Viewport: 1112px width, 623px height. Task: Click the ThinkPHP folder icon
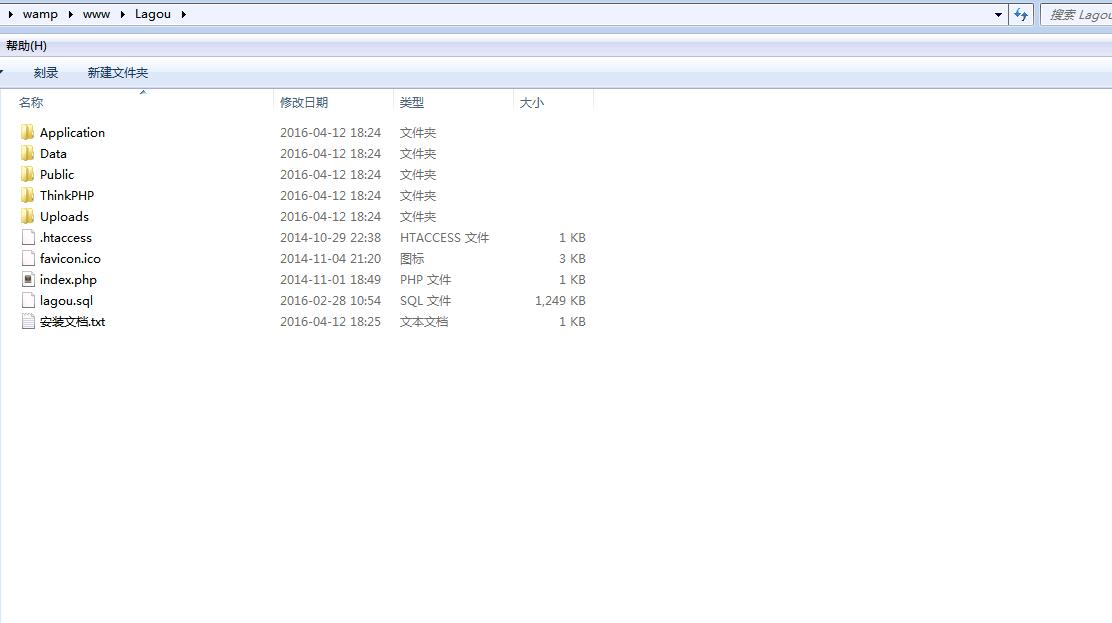pos(27,196)
